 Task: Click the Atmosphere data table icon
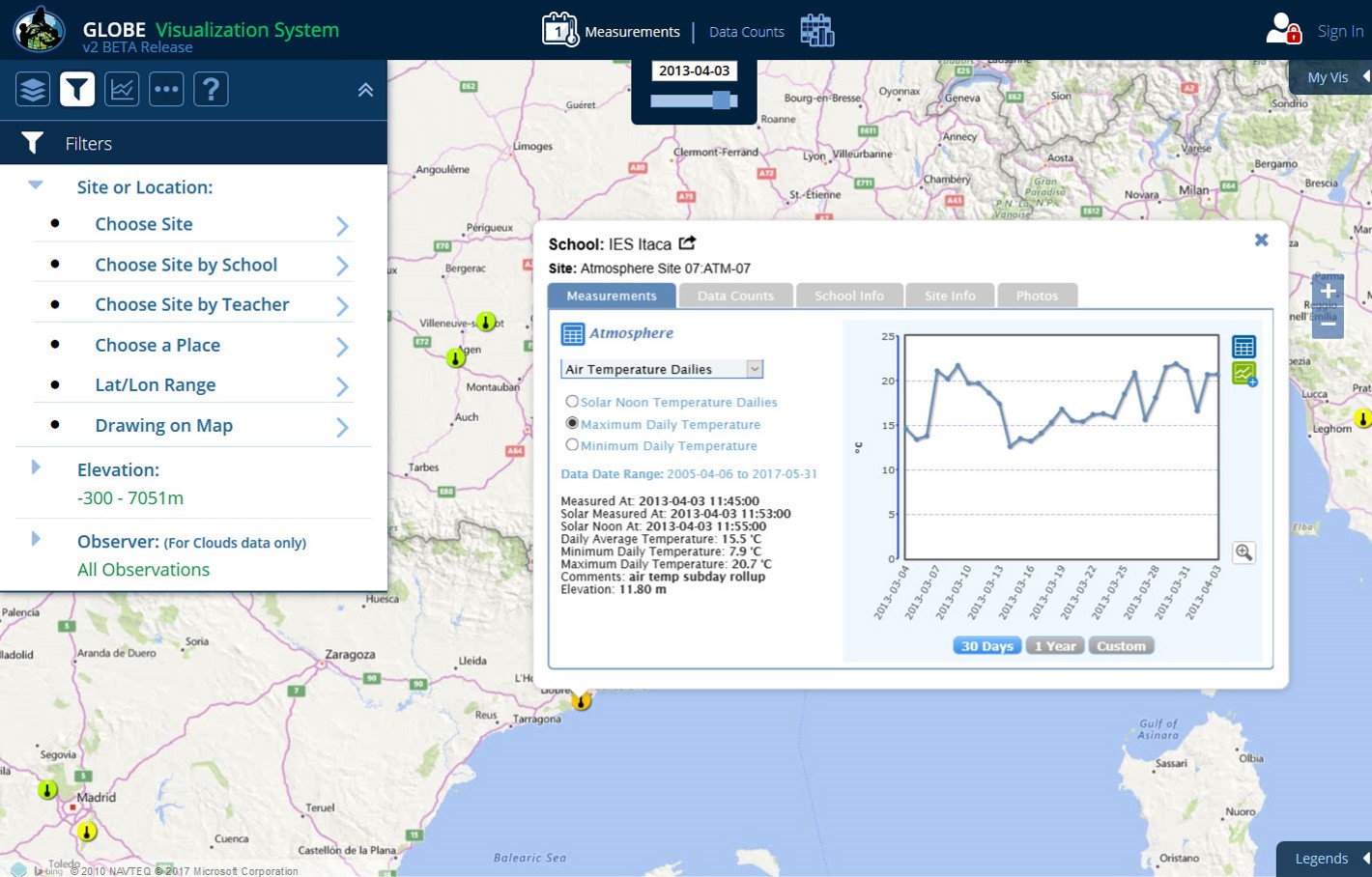tap(573, 334)
